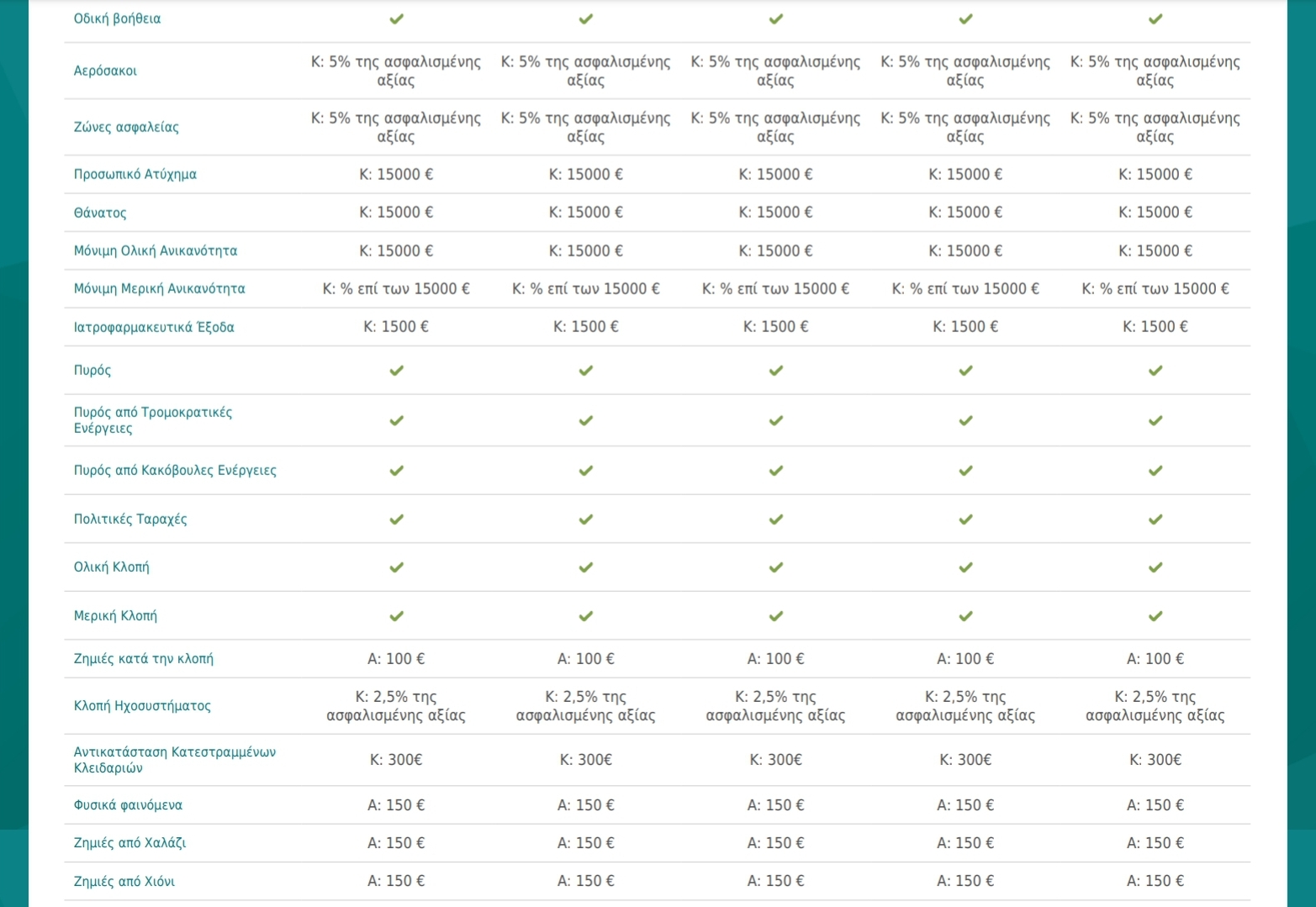The image size is (1316, 907).
Task: Open Κλοπή Ηχοσυστήματος coverage label
Action: 142,706
